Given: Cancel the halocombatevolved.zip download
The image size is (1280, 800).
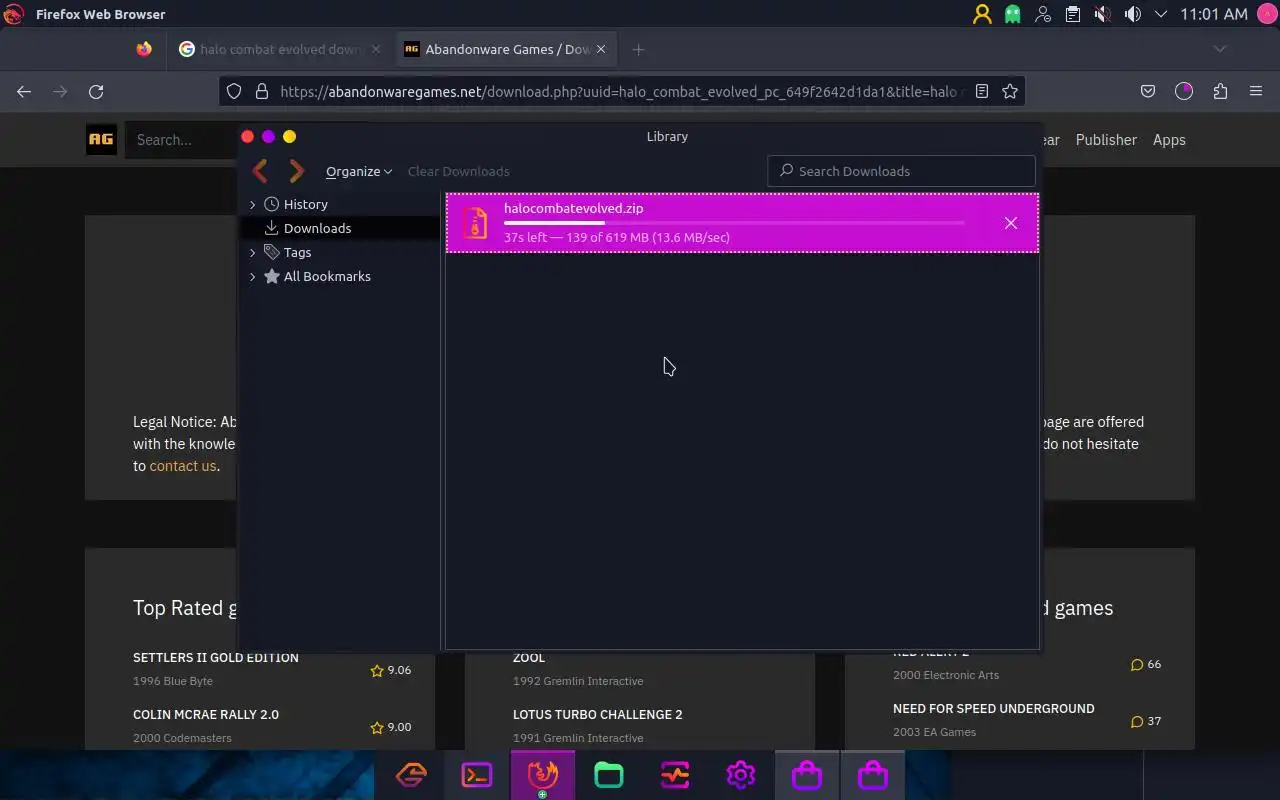Looking at the screenshot, I should (1011, 223).
